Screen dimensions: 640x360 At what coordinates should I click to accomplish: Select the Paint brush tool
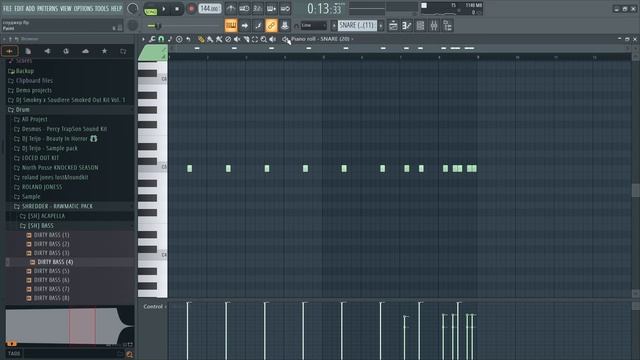coord(210,39)
